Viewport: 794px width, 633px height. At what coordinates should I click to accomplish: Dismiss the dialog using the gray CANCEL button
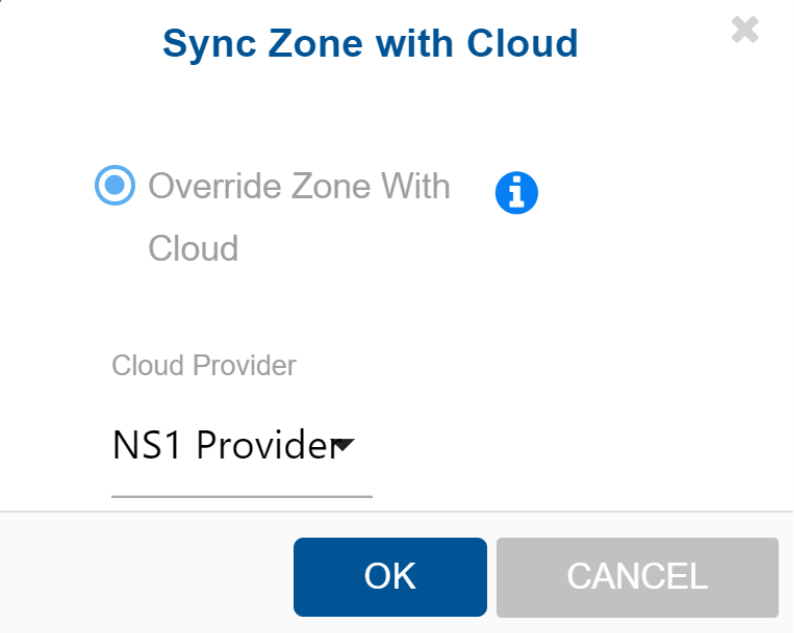pos(637,576)
